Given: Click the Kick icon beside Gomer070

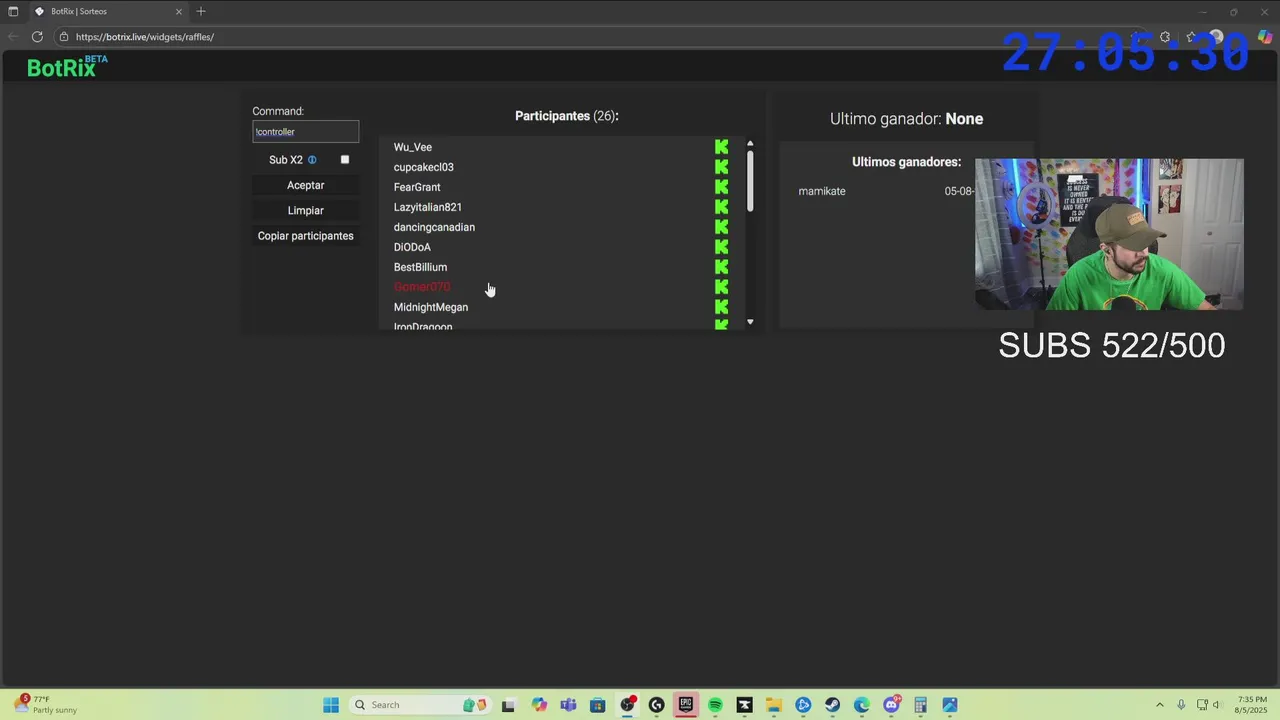Looking at the screenshot, I should click(722, 287).
